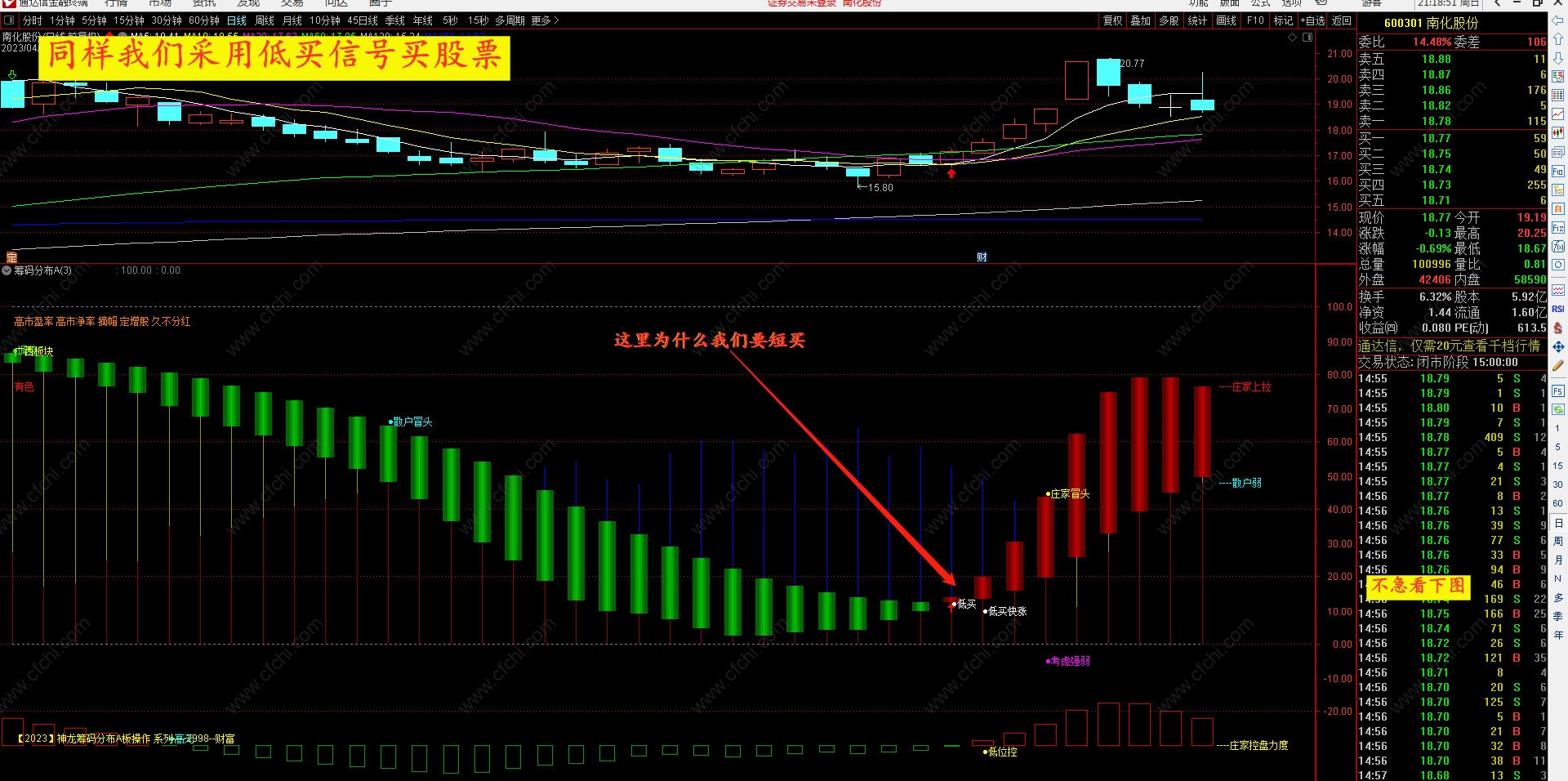This screenshot has height=781, width=1568.
Task: Select the 30 minute shortcut in sidebar
Action: [1557, 484]
